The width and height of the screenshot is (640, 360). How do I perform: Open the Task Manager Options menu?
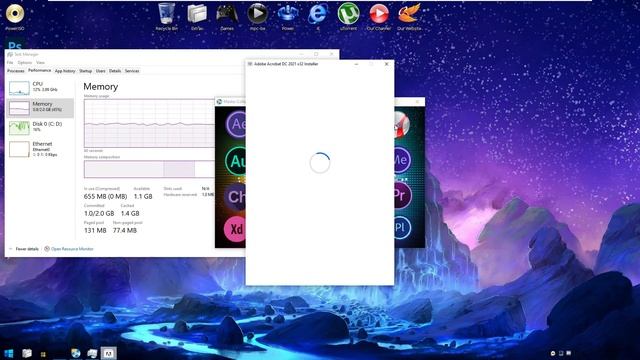pos(24,62)
